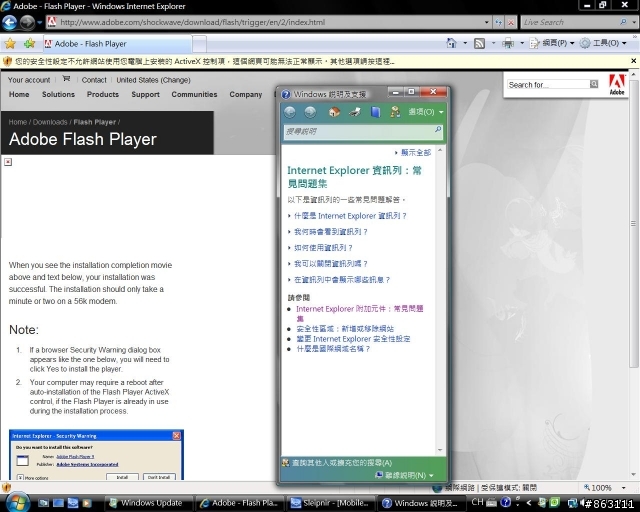Open the Company menu on Adobe site

[x=246, y=94]
